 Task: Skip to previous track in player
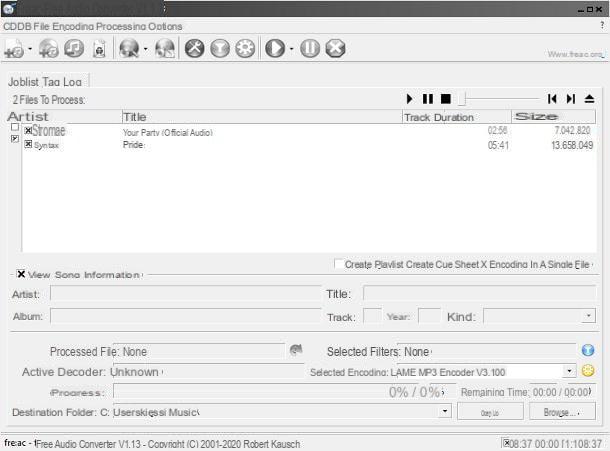click(x=552, y=99)
